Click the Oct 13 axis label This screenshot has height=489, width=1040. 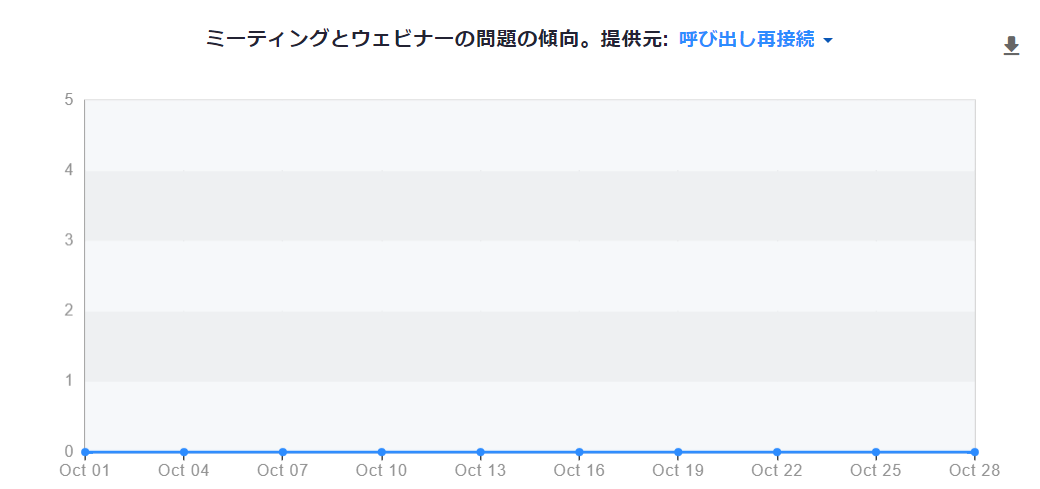pyautogui.click(x=480, y=470)
